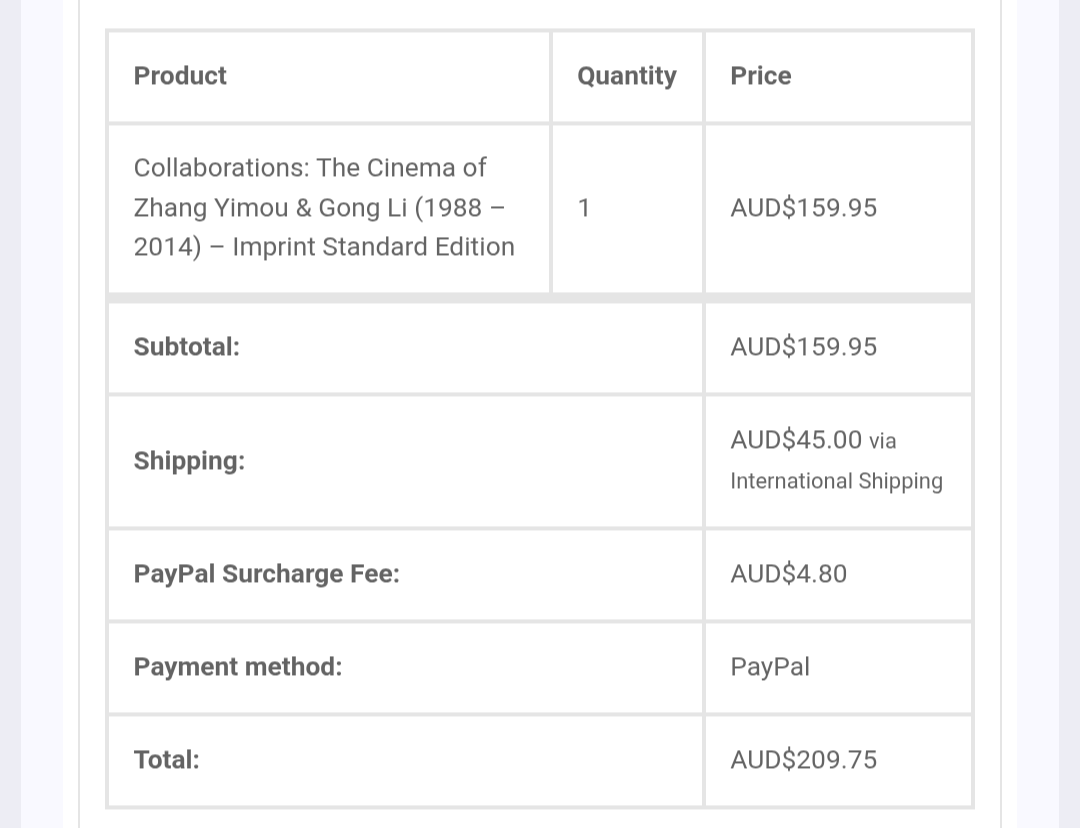Click the PayPal Surcharge Fee label

(x=267, y=574)
